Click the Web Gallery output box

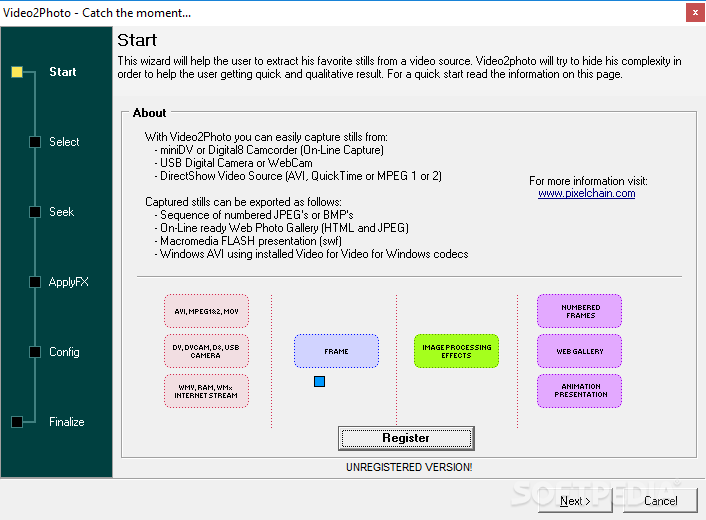(x=579, y=351)
